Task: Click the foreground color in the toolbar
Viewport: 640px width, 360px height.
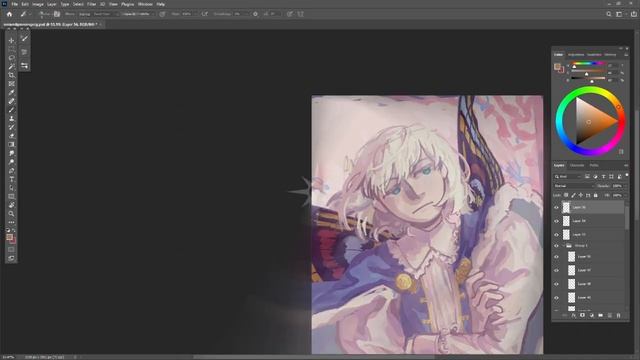Action: coord(9,237)
